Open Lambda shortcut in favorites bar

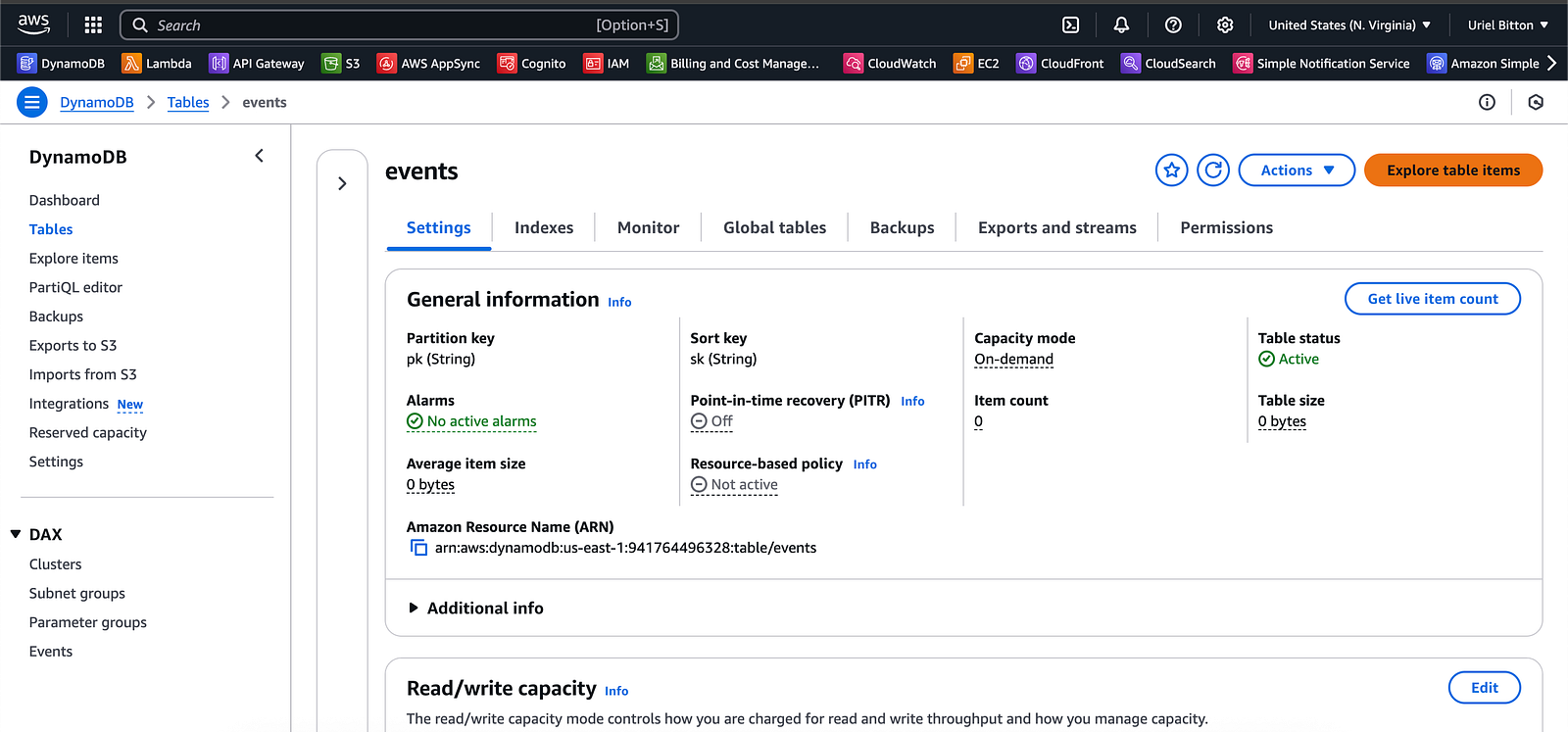tap(157, 64)
